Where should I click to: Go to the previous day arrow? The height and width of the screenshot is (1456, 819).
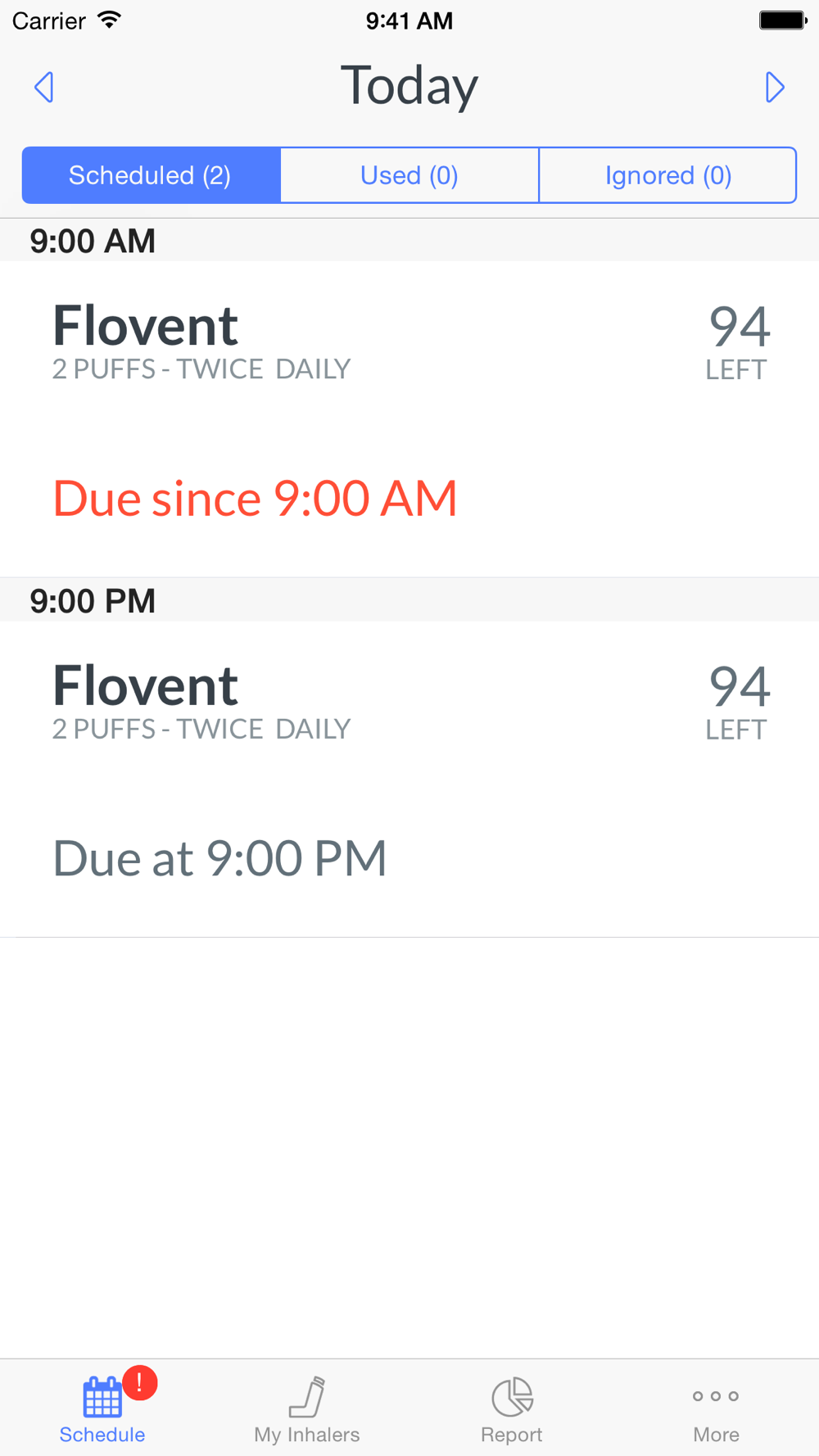44,87
